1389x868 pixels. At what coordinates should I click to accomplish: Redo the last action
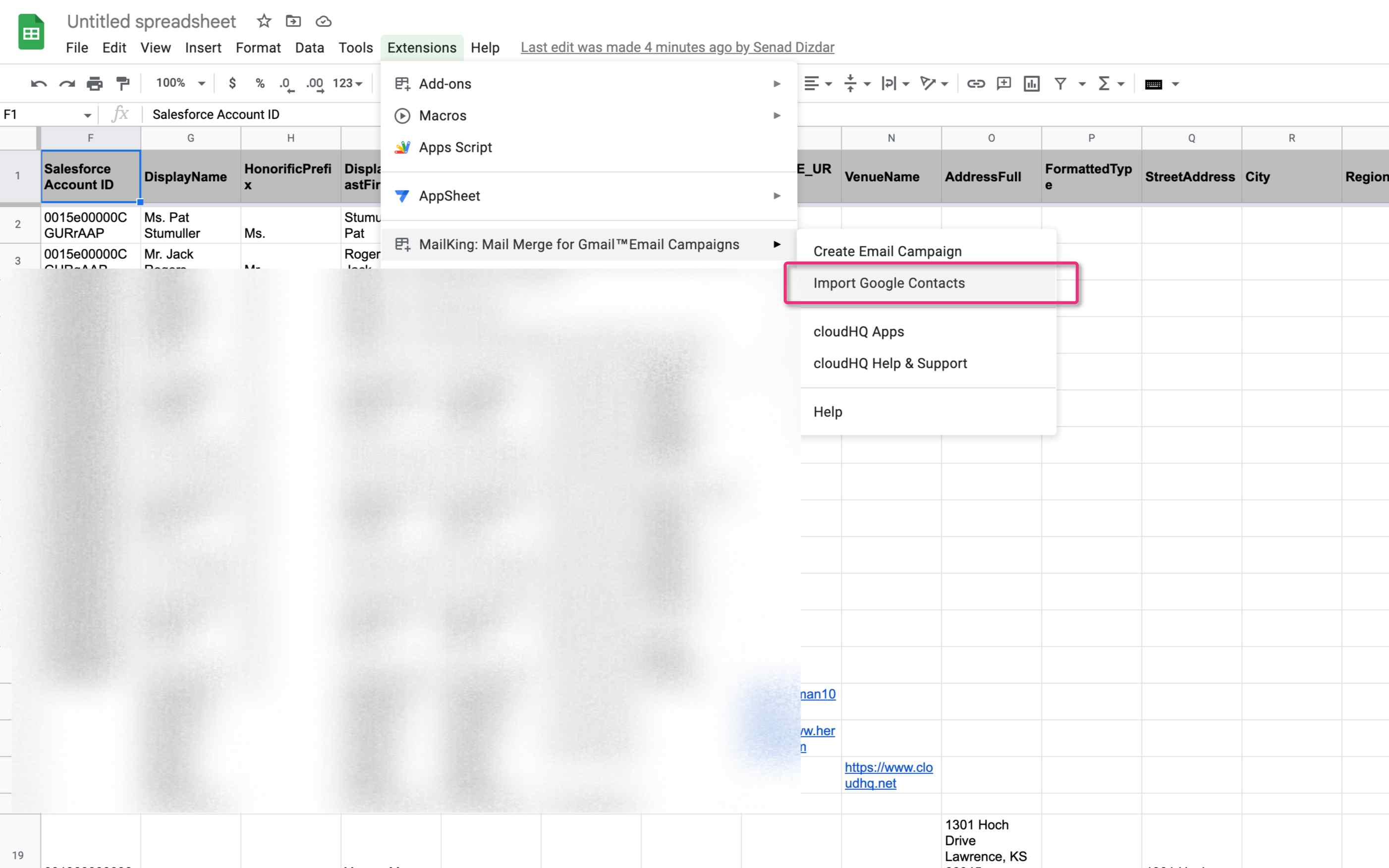[x=67, y=84]
